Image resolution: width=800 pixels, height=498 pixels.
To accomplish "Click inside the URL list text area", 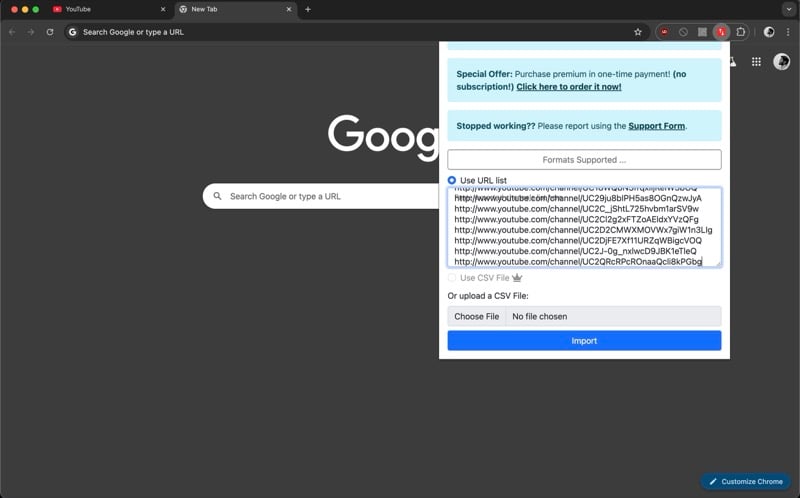I will [584, 227].
